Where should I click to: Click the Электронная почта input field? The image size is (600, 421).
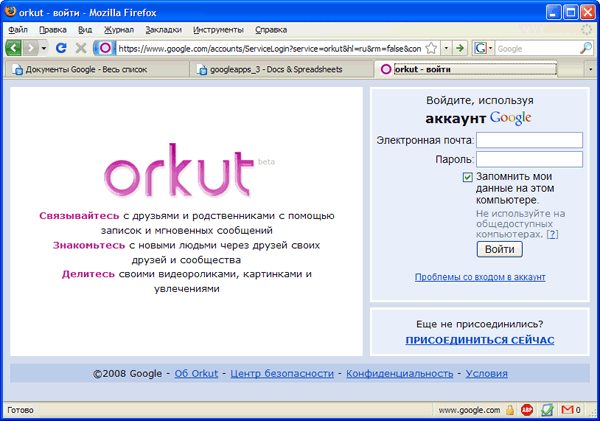tap(529, 140)
